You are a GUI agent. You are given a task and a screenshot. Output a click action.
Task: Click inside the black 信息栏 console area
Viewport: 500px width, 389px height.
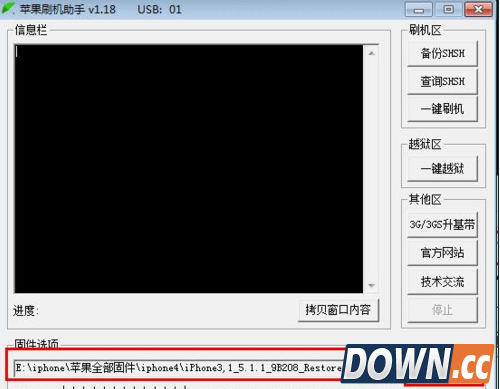tap(189, 169)
